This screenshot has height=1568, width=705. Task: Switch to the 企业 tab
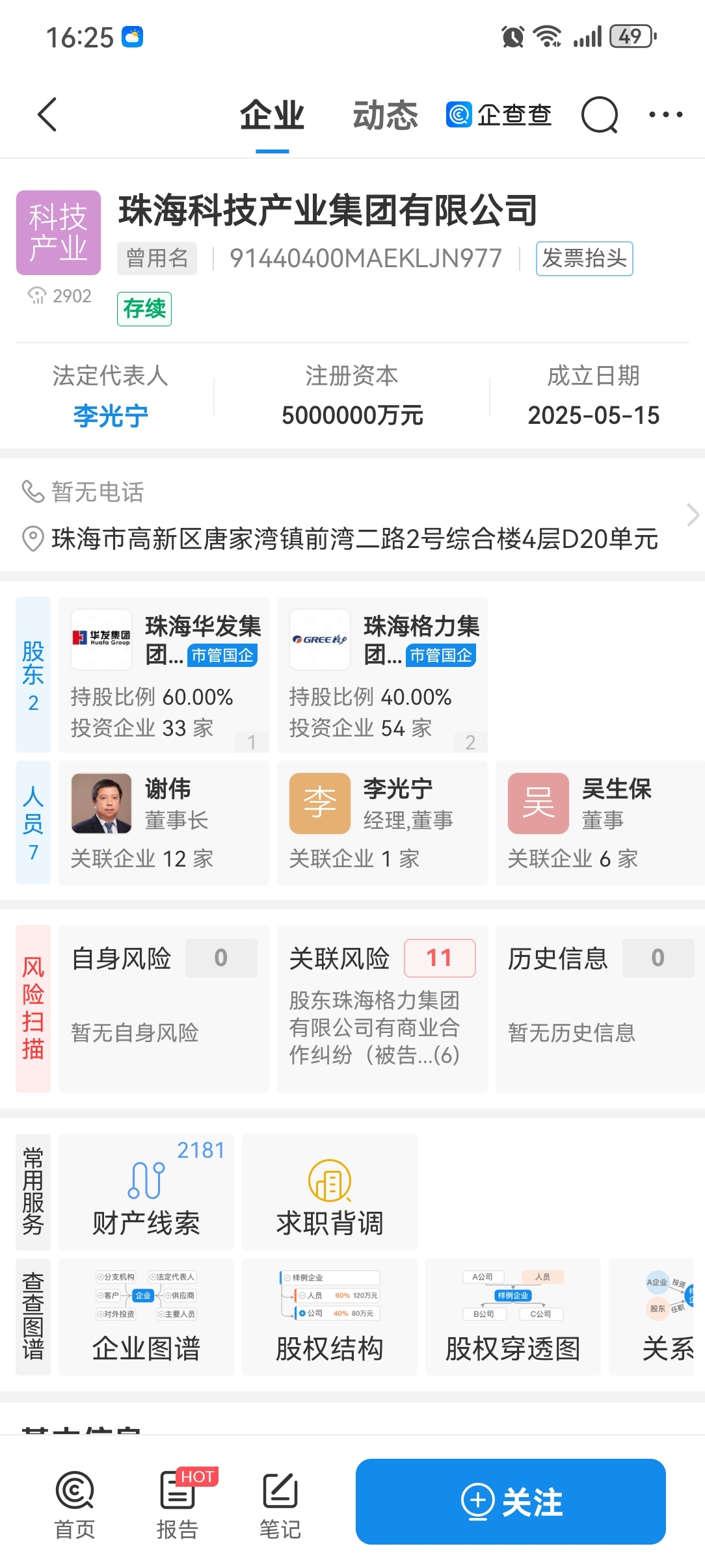[x=273, y=116]
